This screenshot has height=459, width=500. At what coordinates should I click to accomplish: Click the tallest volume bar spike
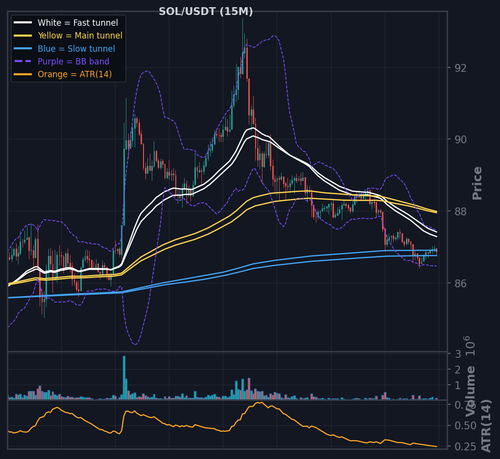point(124,377)
